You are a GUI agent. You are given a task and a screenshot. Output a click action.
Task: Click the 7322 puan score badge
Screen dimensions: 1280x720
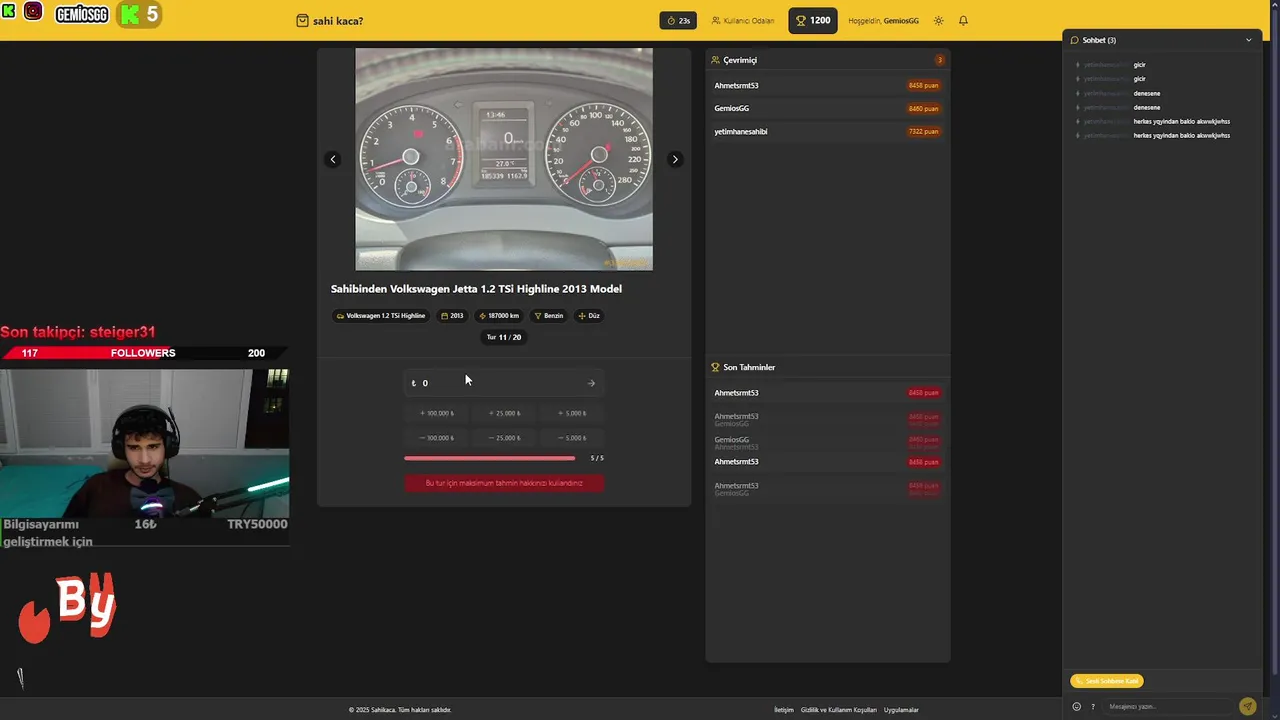coord(923,131)
